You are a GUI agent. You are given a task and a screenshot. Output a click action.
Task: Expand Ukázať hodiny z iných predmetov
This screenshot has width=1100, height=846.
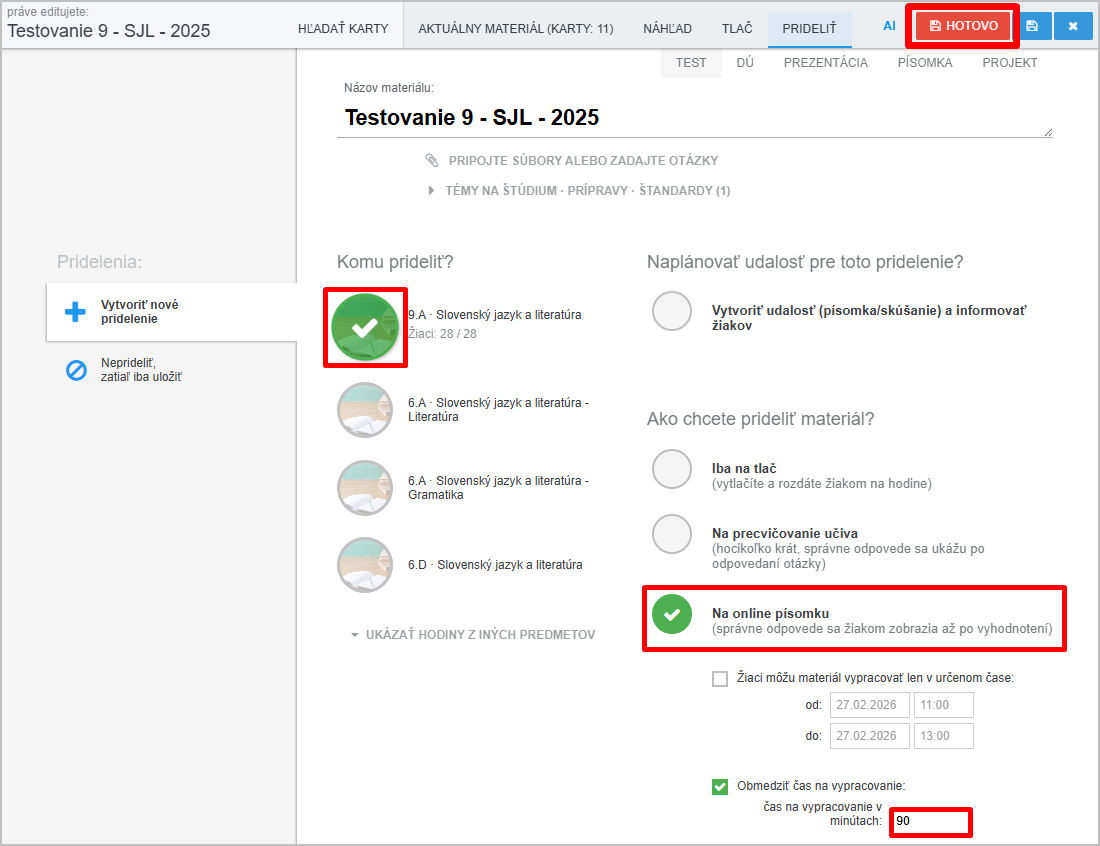coord(472,635)
